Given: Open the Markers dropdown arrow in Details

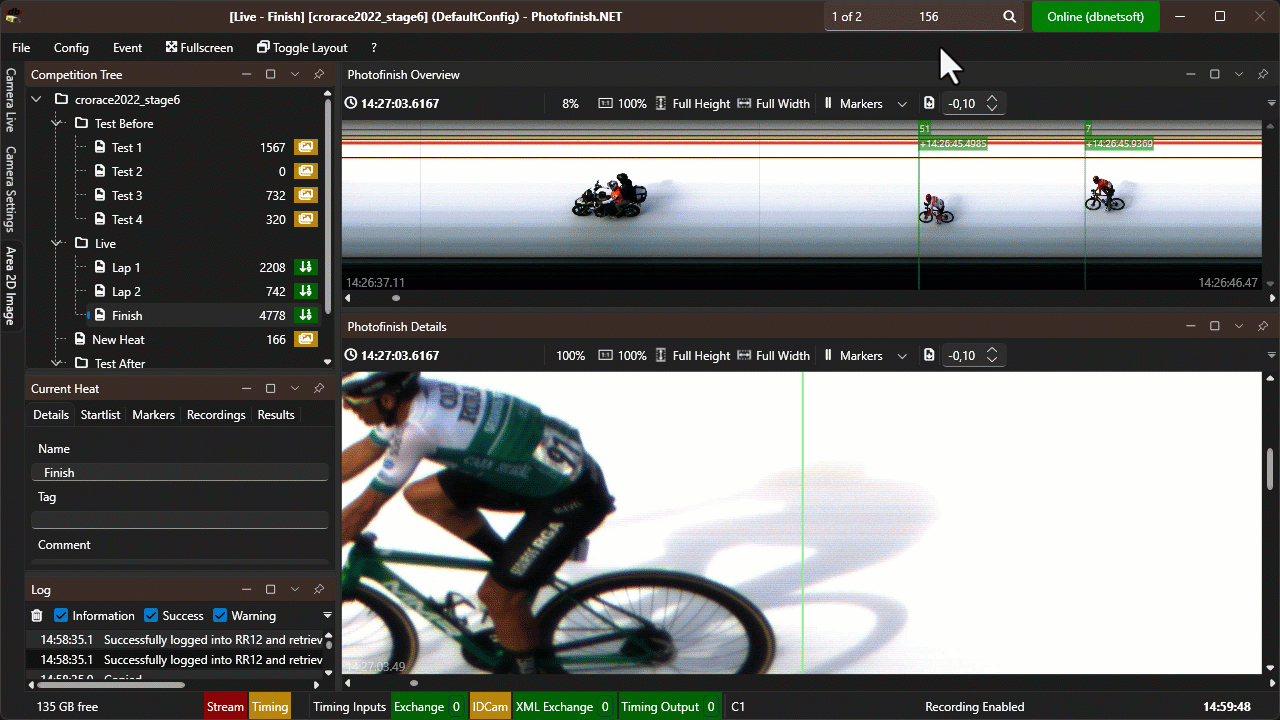Looking at the screenshot, I should [902, 356].
